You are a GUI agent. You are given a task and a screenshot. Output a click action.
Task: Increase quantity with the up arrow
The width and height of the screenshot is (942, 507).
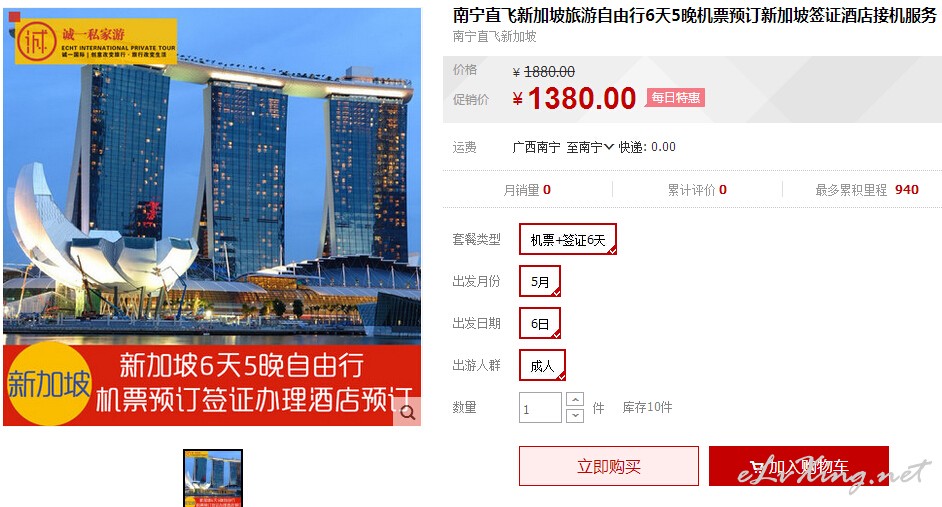[575, 399]
